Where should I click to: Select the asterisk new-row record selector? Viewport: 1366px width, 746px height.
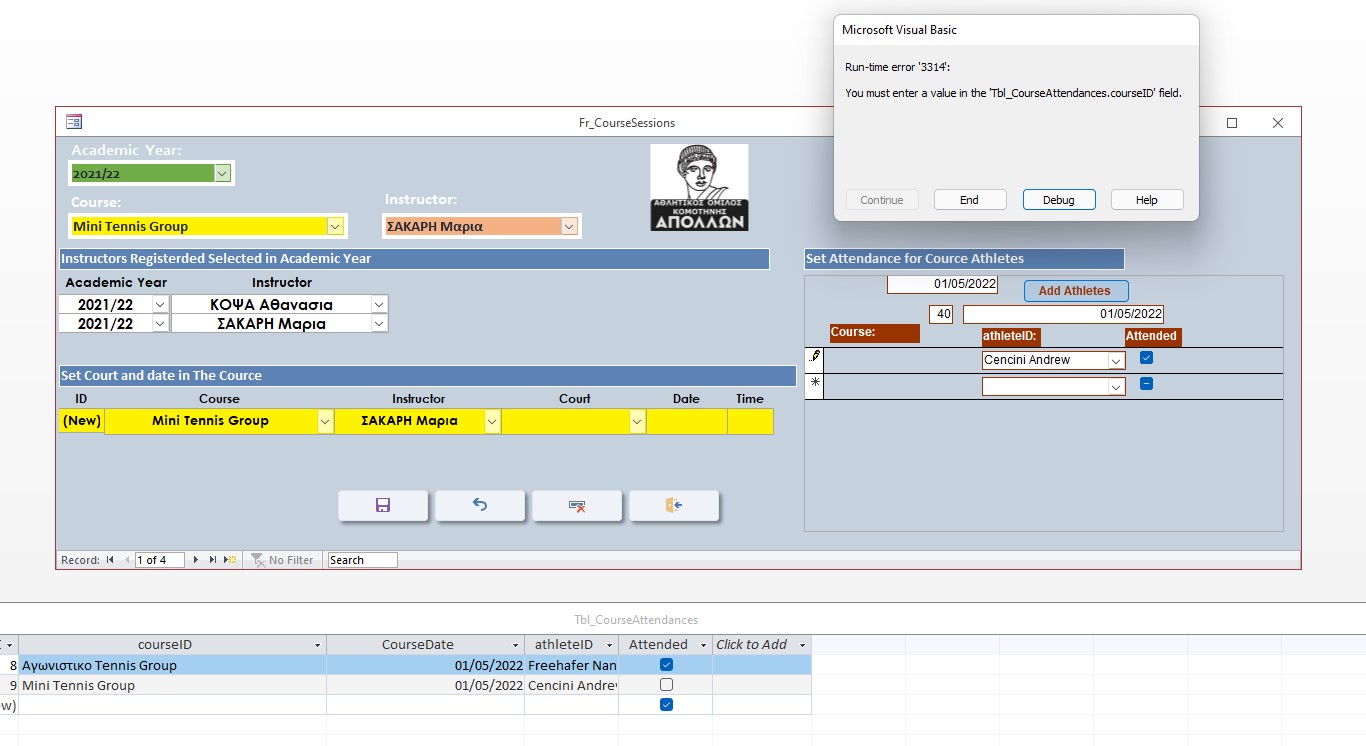click(815, 386)
